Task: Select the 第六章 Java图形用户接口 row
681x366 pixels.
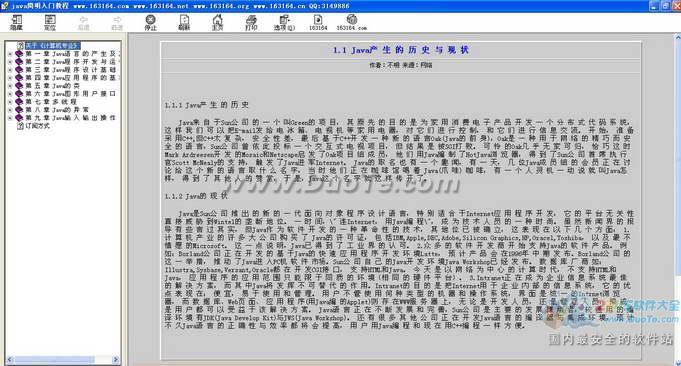Action: coord(70,94)
